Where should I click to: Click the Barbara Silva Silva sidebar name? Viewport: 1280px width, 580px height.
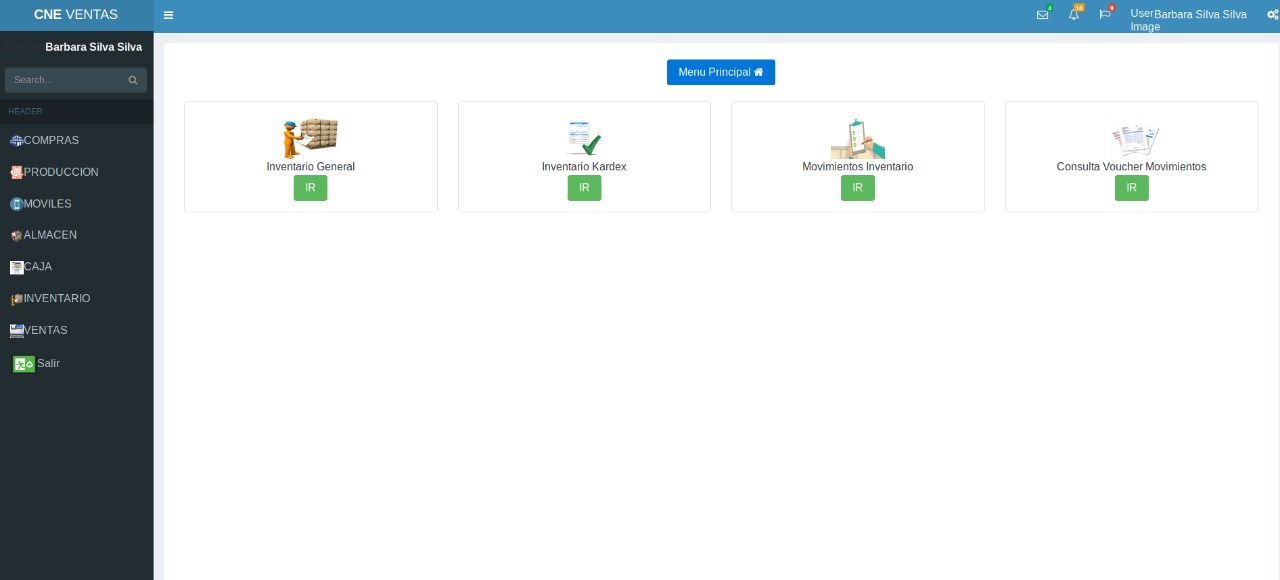[93, 47]
